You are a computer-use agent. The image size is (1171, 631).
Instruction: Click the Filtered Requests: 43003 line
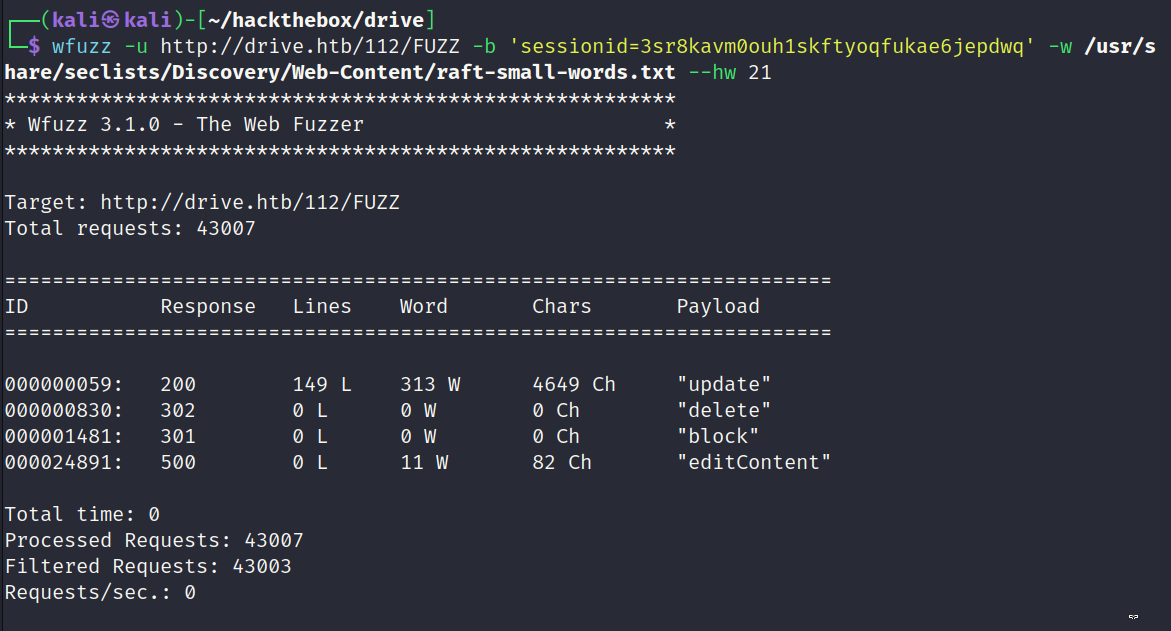tap(148, 567)
